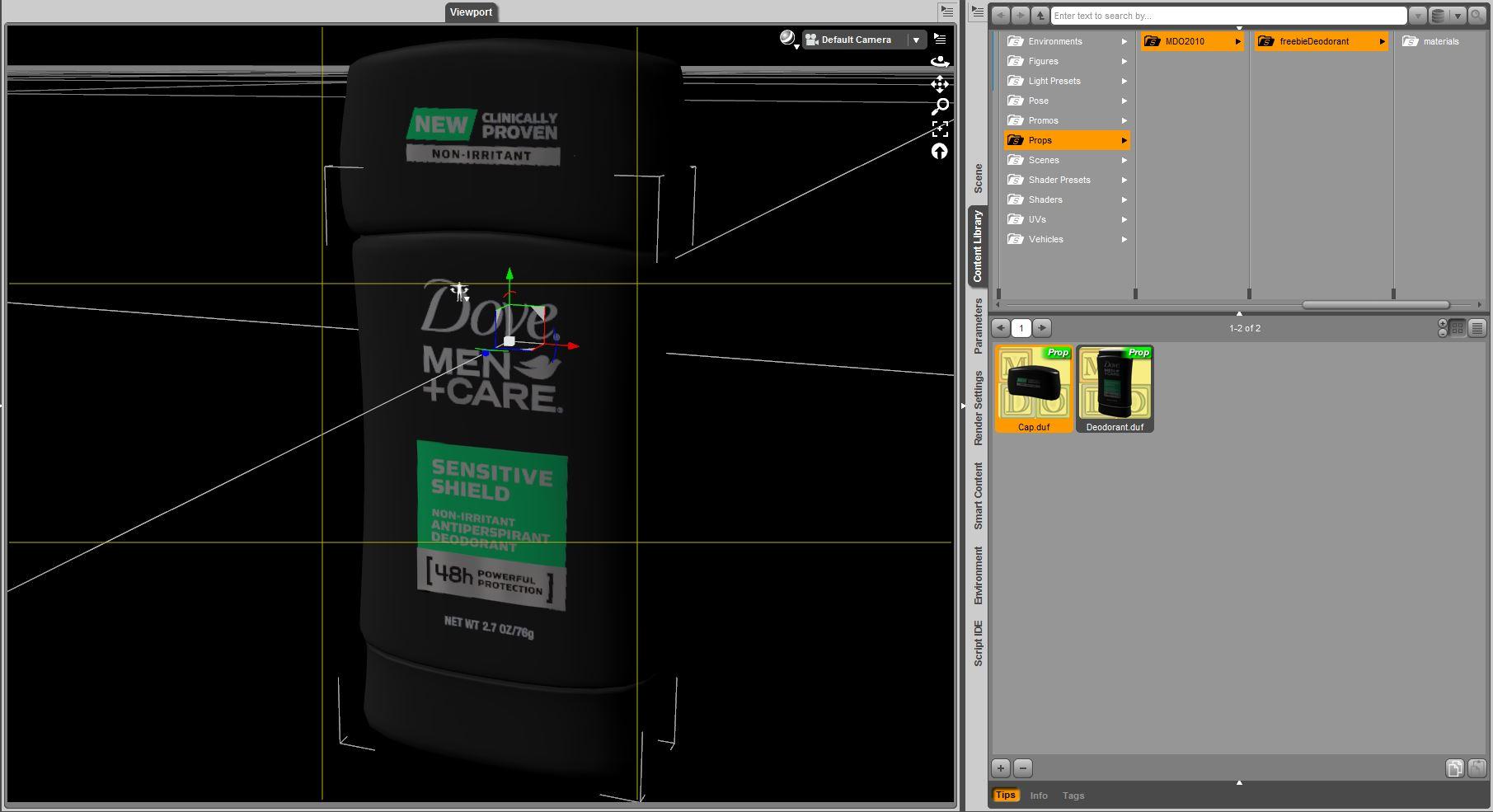
Task: Select the Environments folder
Action: 1067,41
